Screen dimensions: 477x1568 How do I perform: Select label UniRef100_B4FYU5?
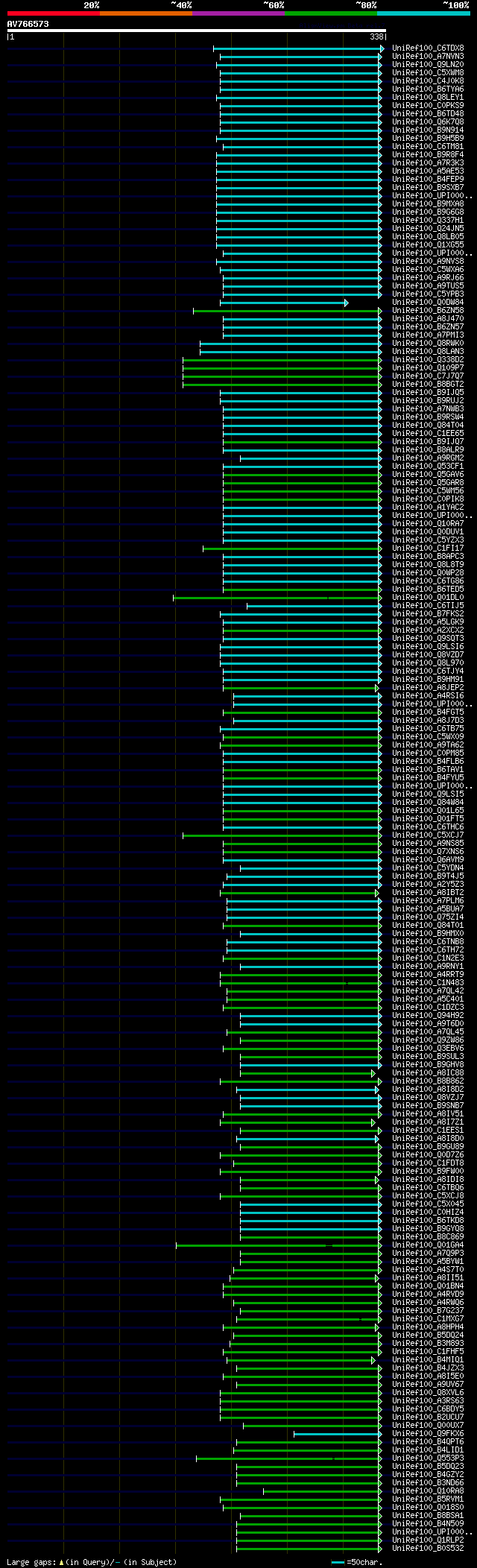coord(428,778)
